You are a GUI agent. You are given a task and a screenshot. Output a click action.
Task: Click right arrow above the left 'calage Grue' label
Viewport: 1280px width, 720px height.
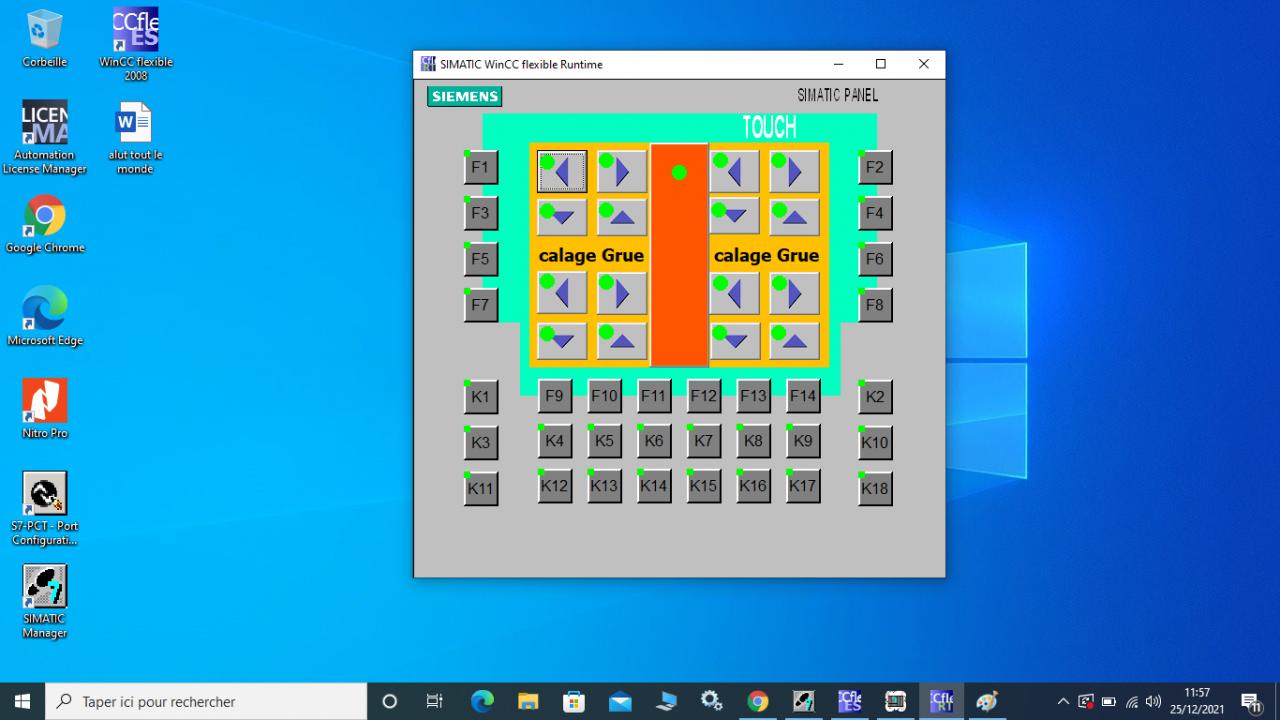coord(622,172)
